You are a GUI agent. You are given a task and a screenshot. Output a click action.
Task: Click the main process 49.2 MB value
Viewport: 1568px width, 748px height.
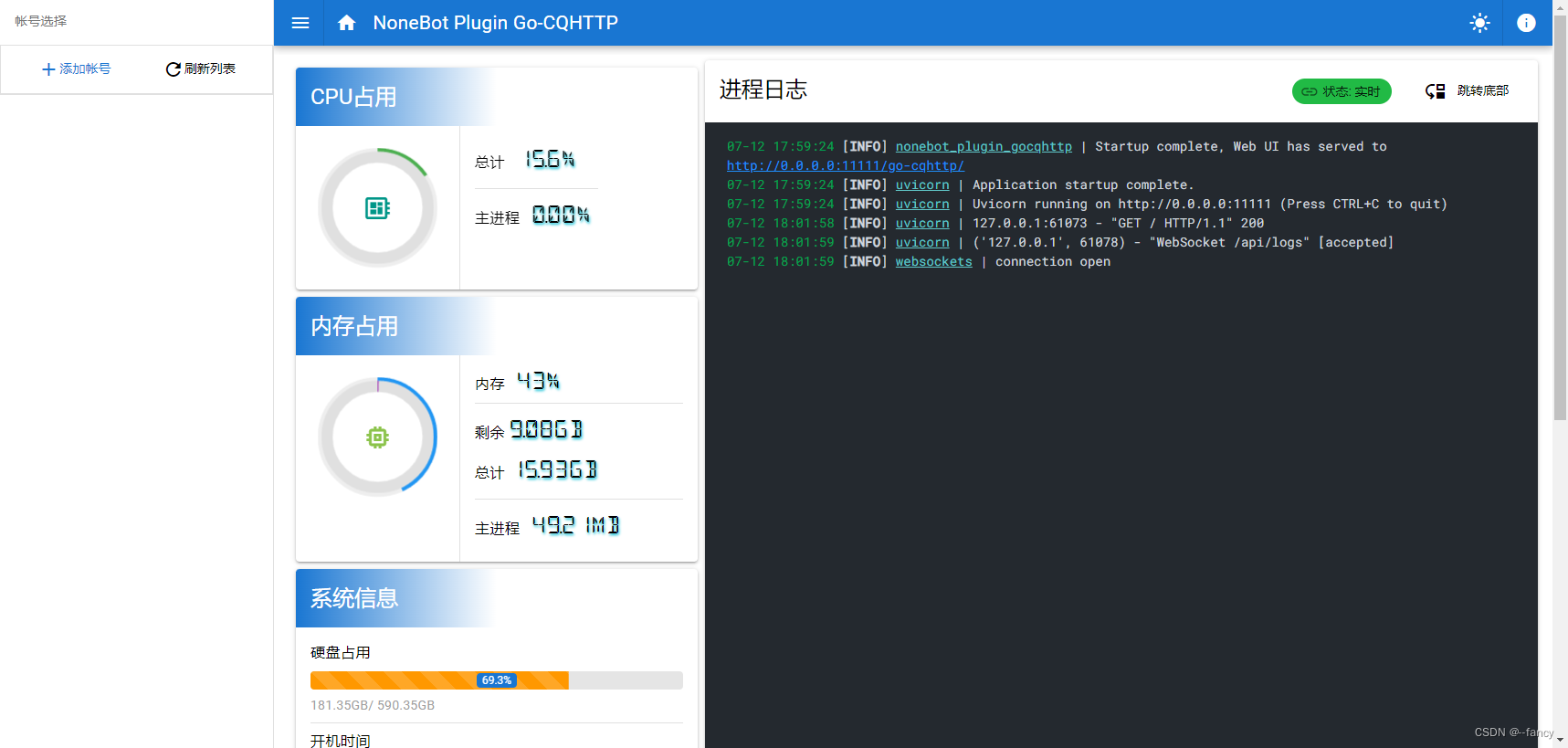pyautogui.click(x=575, y=526)
